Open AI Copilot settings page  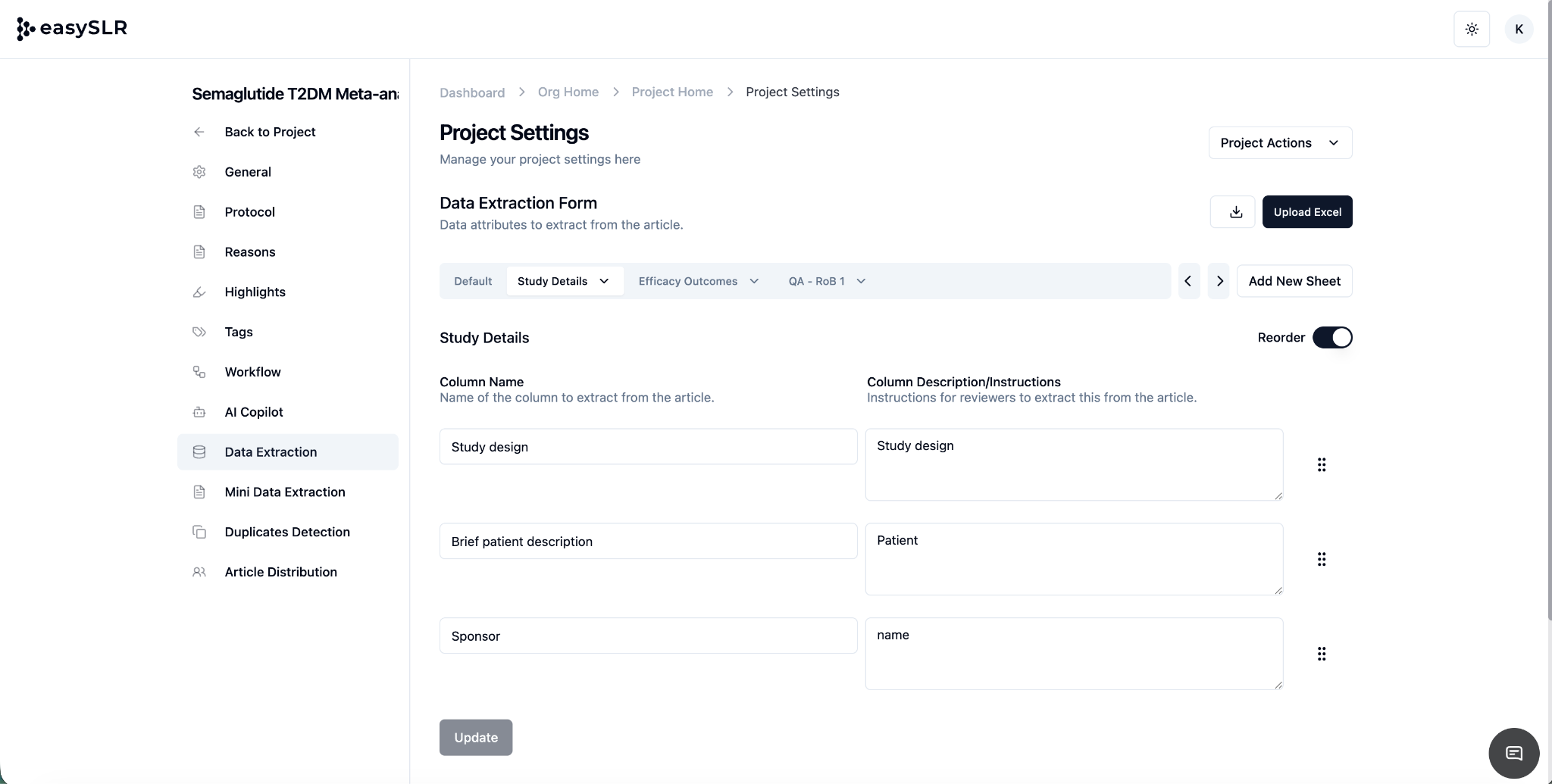[253, 412]
